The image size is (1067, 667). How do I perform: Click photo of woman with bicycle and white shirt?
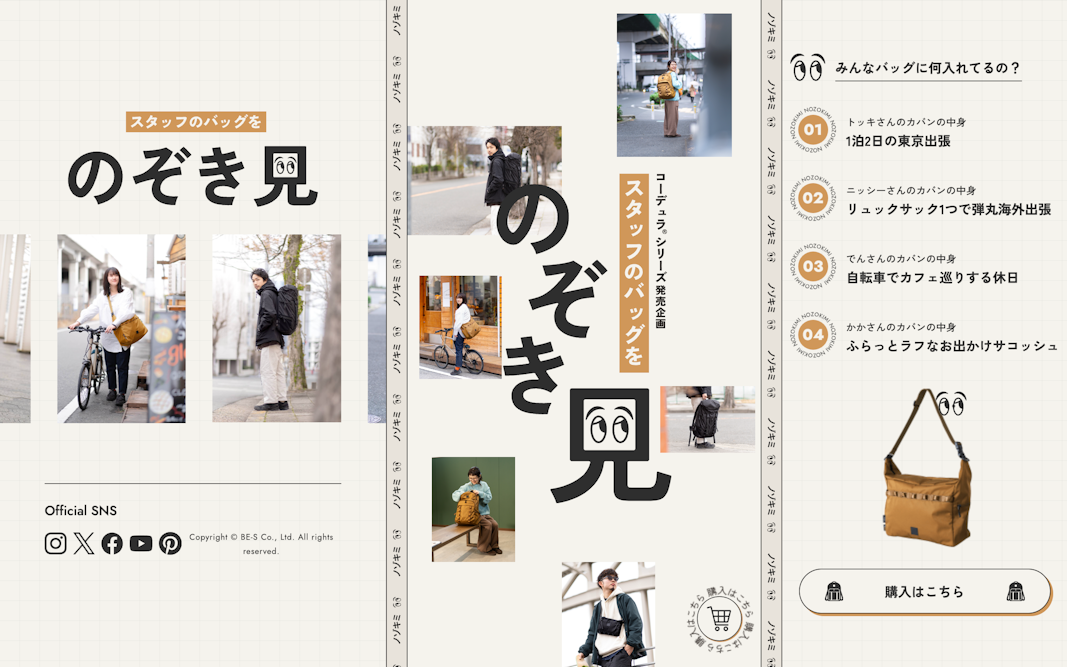(x=121, y=328)
